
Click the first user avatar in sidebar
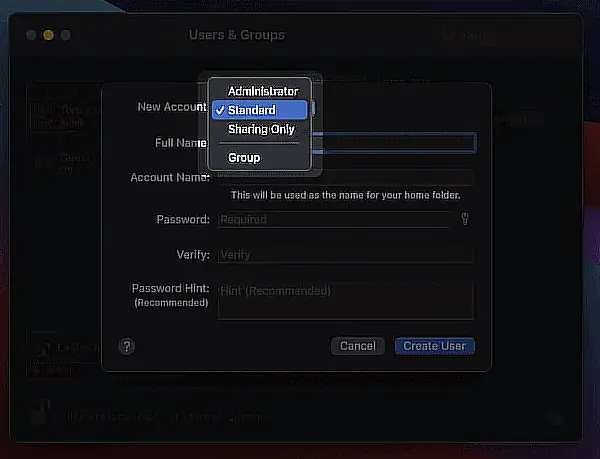(x=43, y=116)
